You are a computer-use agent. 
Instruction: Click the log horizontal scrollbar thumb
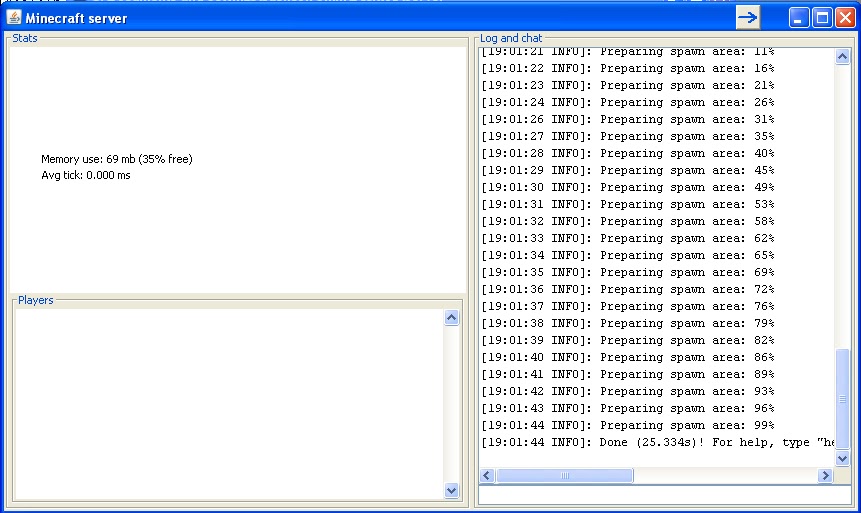[564, 476]
